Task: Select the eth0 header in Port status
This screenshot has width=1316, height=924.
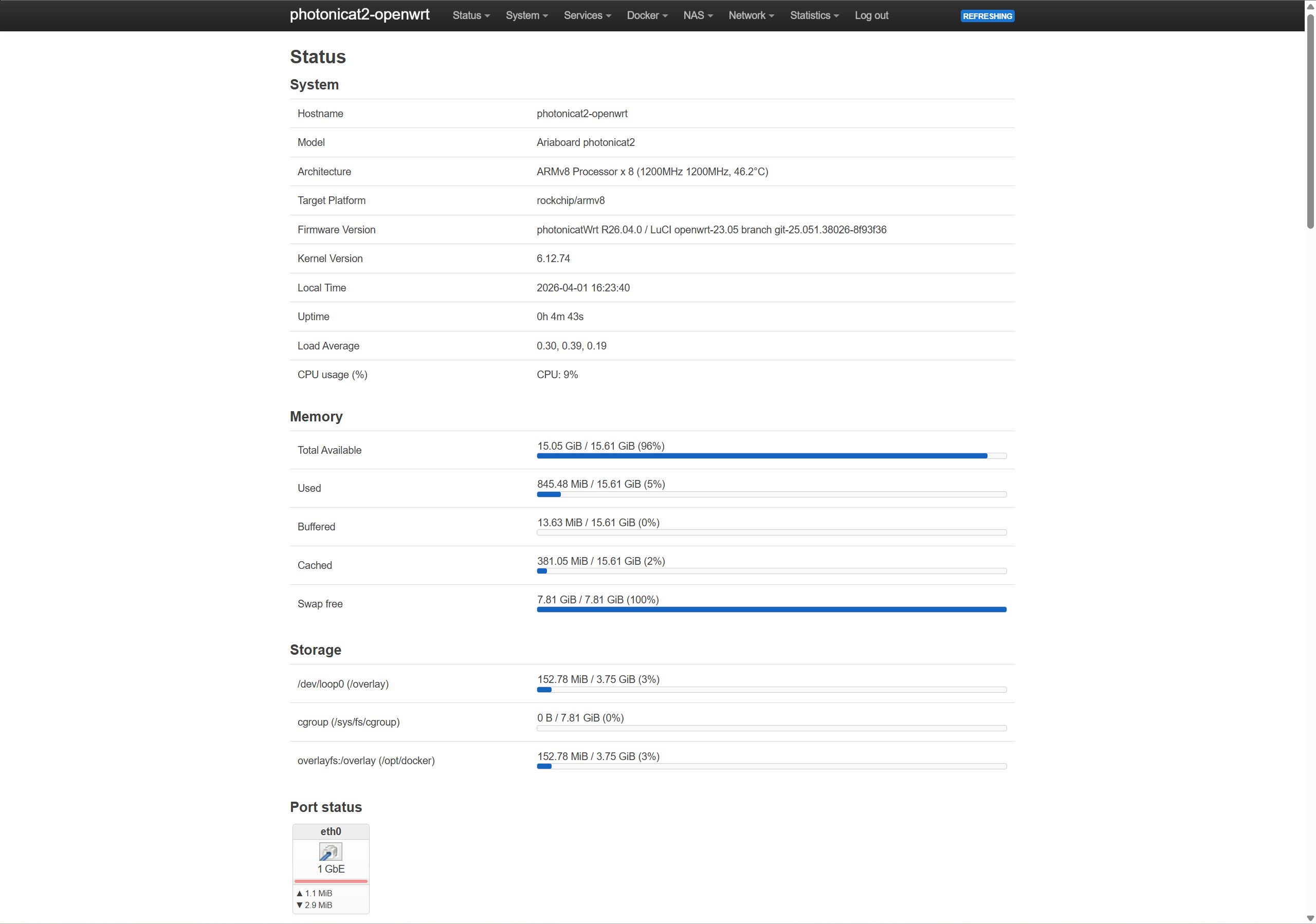Action: tap(330, 831)
